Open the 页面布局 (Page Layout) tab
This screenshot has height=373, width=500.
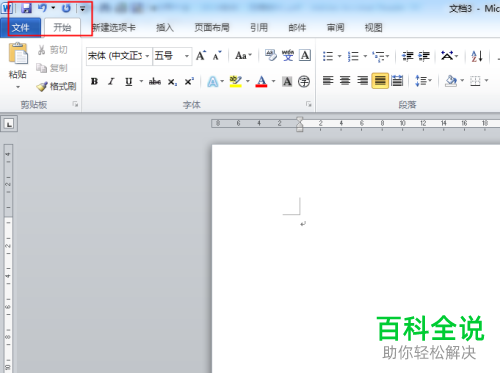212,28
